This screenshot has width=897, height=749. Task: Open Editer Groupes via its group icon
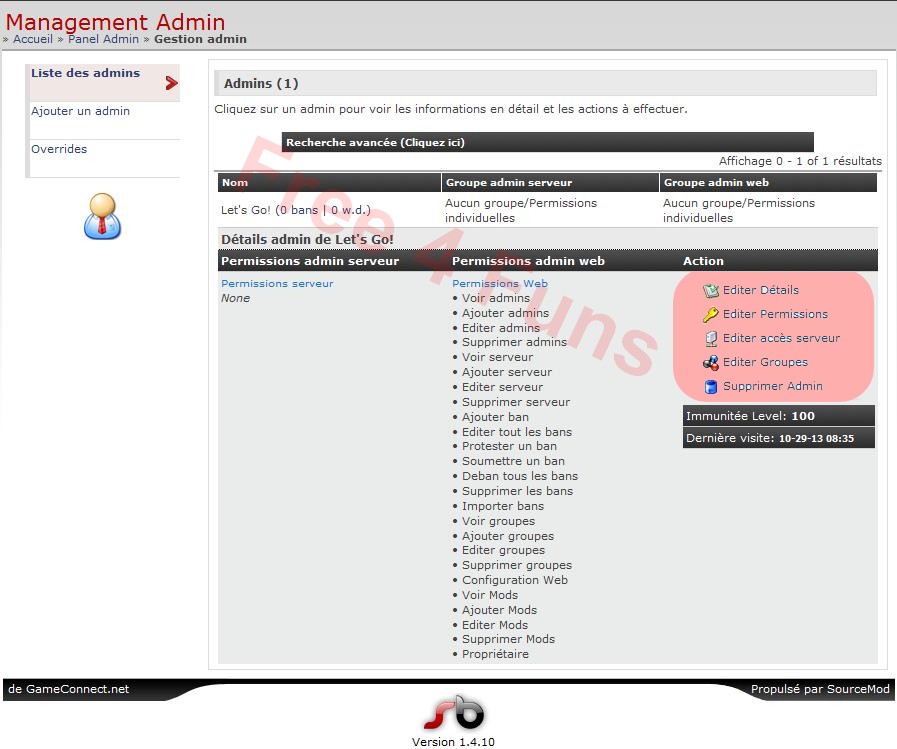coord(712,362)
